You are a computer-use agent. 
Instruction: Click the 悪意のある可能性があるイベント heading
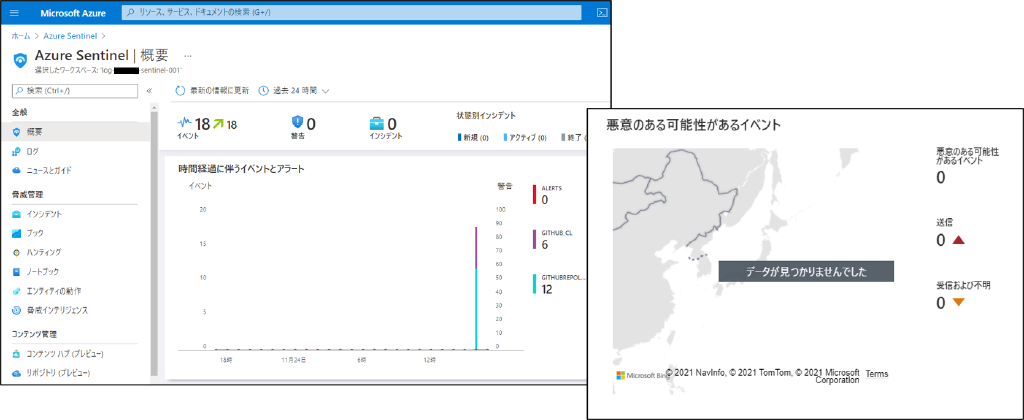point(694,125)
